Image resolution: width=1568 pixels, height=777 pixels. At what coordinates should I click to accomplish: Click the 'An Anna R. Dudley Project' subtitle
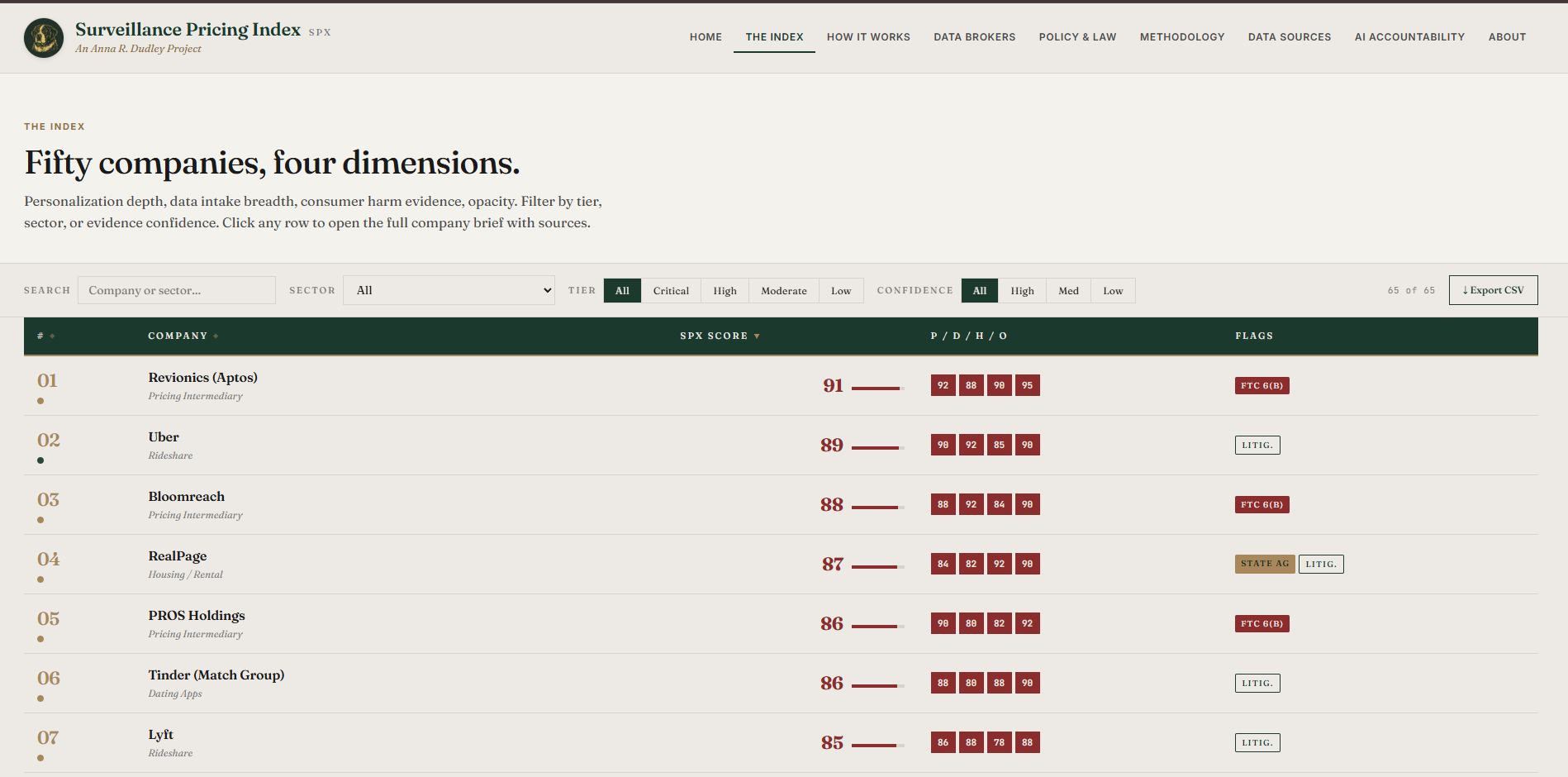138,49
